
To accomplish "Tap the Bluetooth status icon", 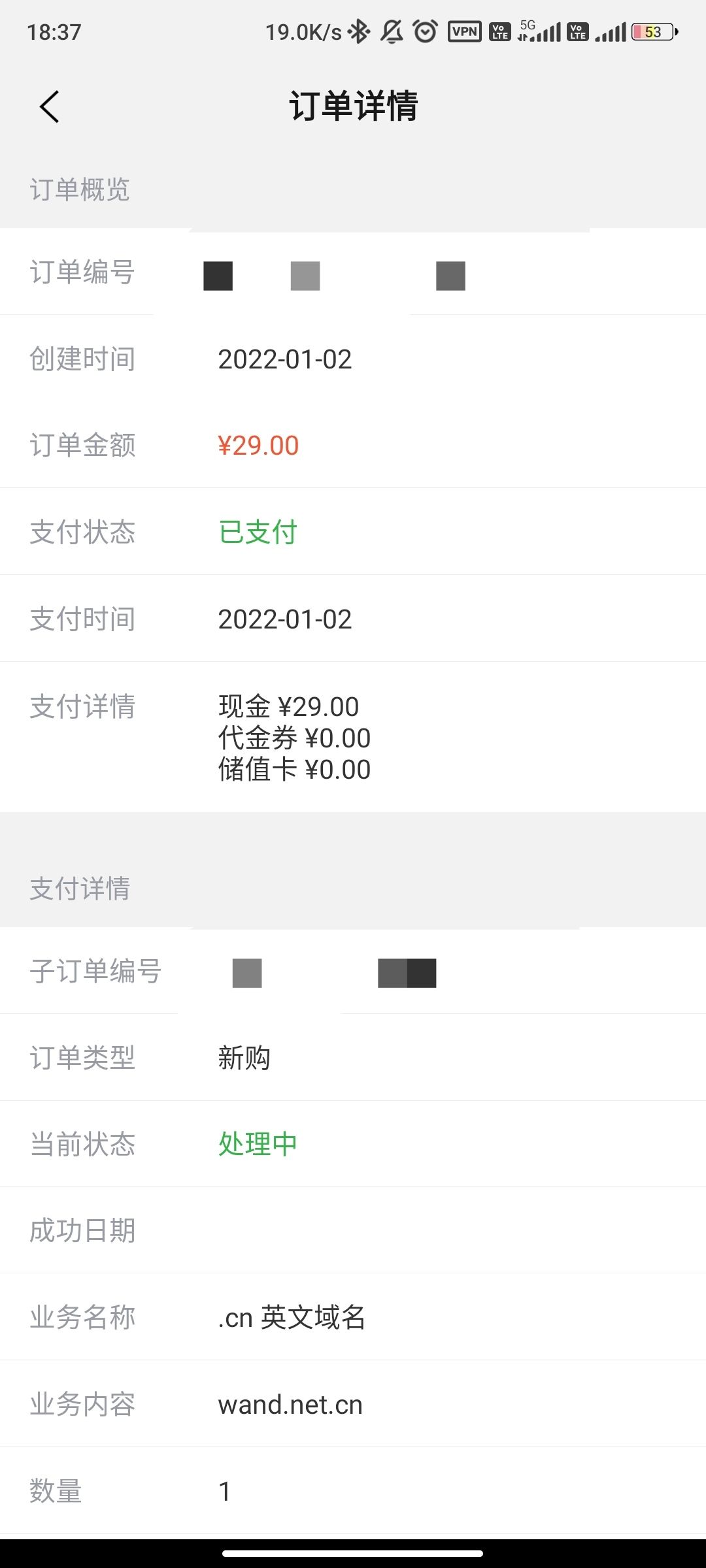I will [x=359, y=31].
